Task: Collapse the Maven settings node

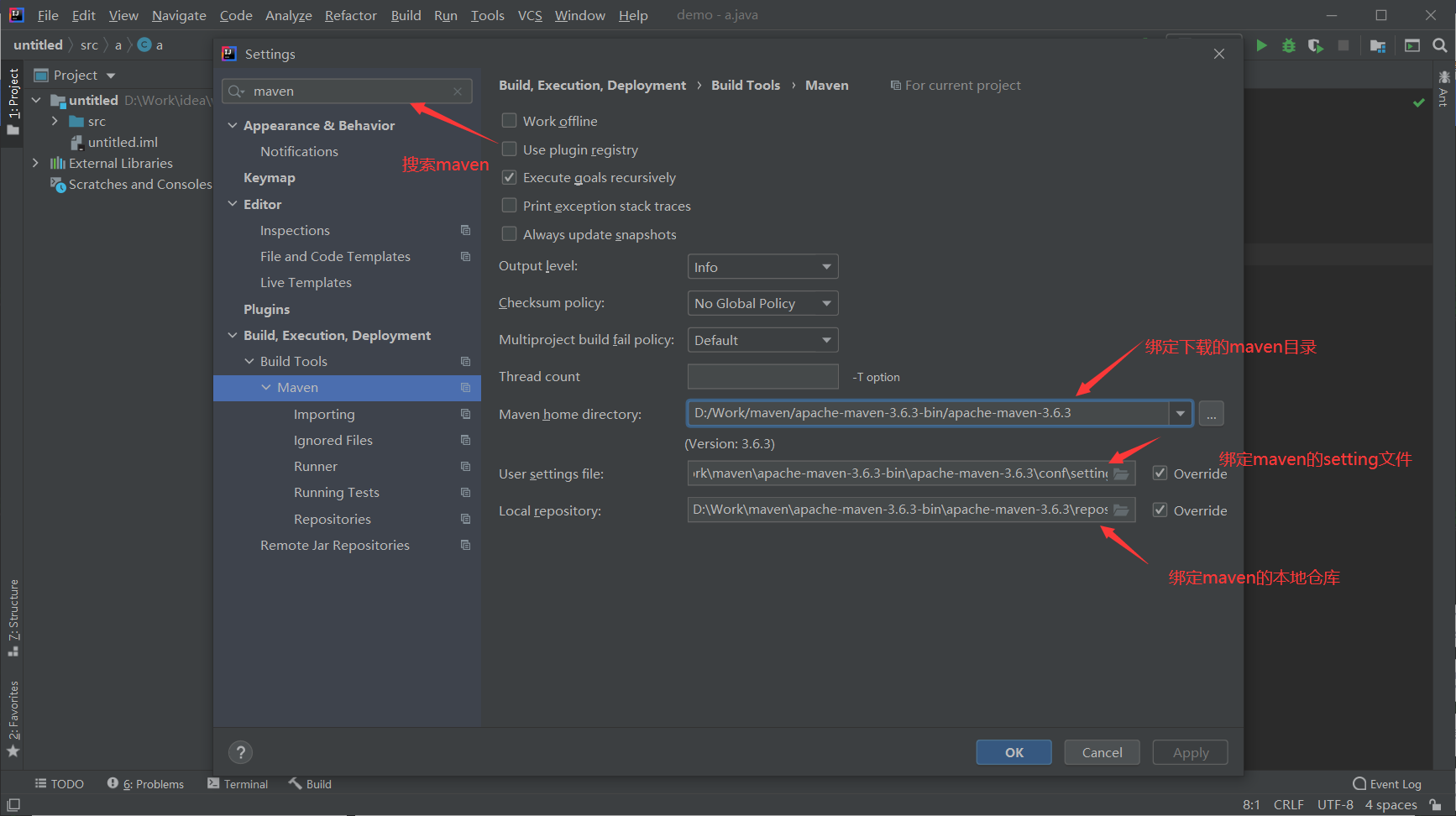Action: coord(266,387)
